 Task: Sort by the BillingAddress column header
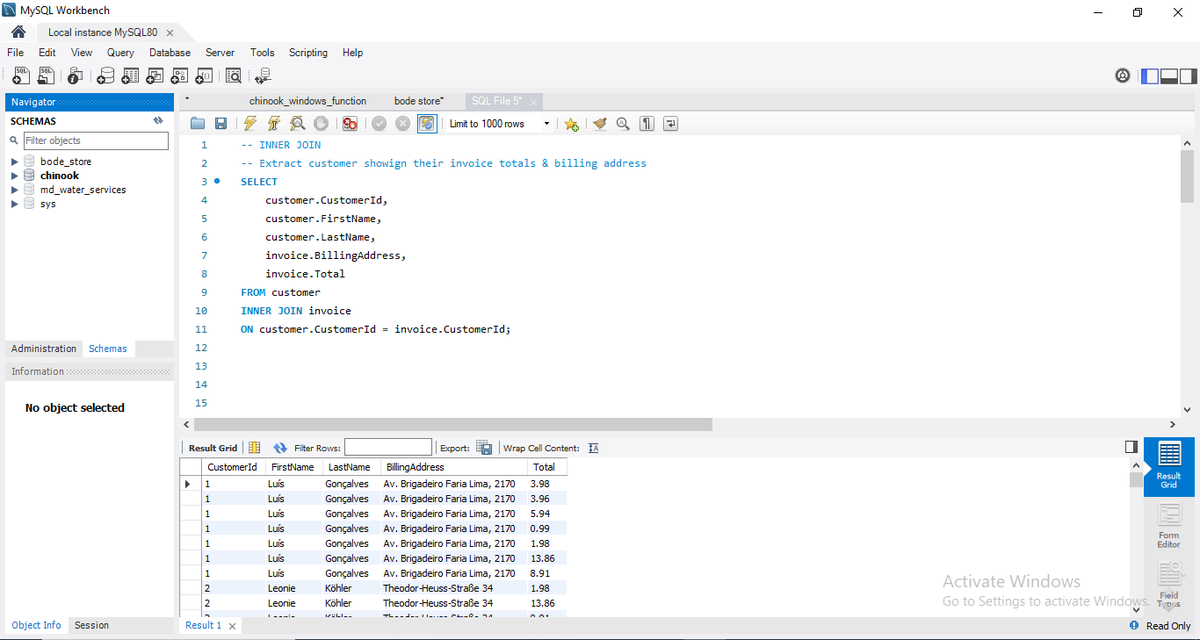[454, 467]
